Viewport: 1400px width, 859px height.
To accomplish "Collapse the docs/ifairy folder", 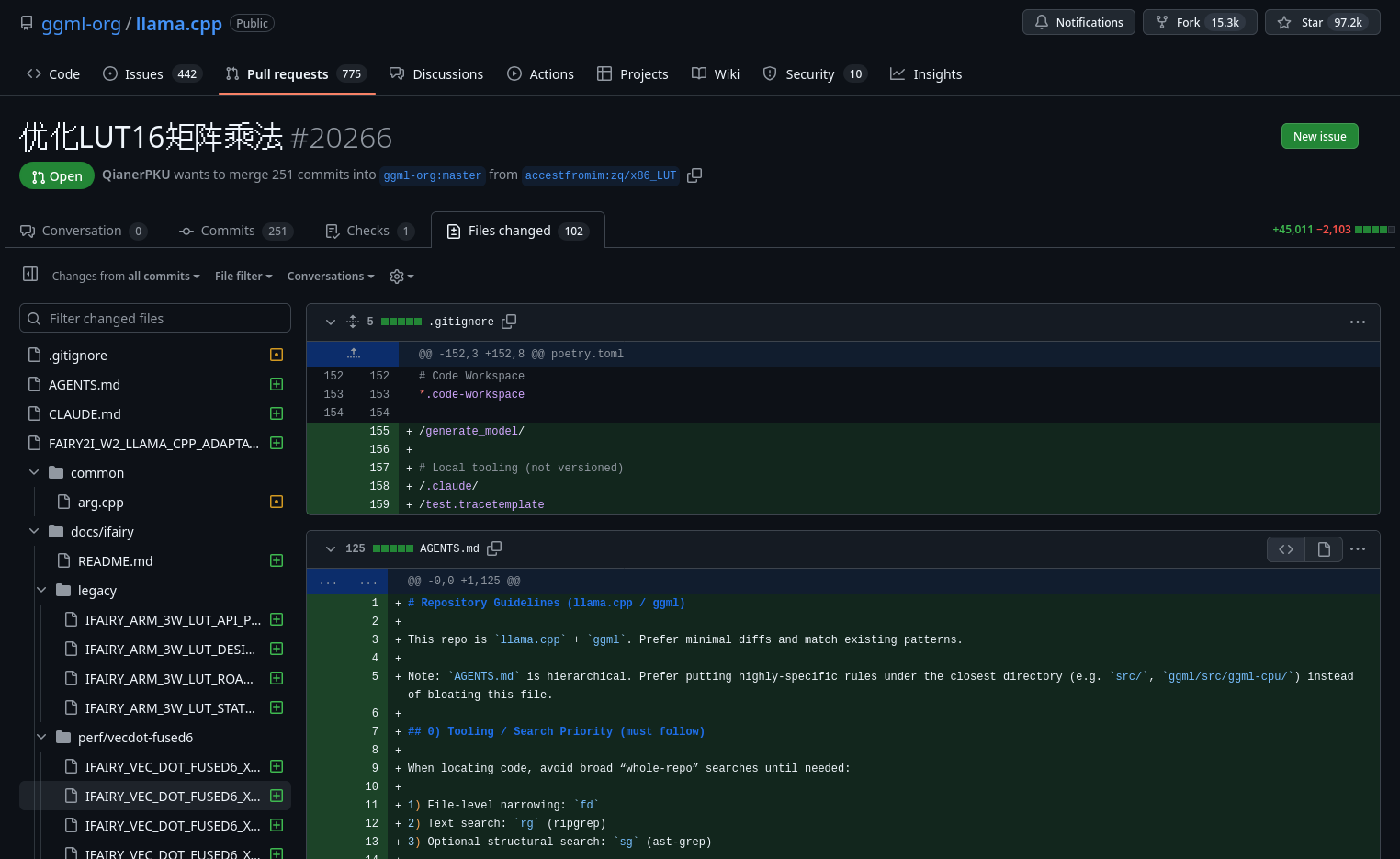I will 34,531.
